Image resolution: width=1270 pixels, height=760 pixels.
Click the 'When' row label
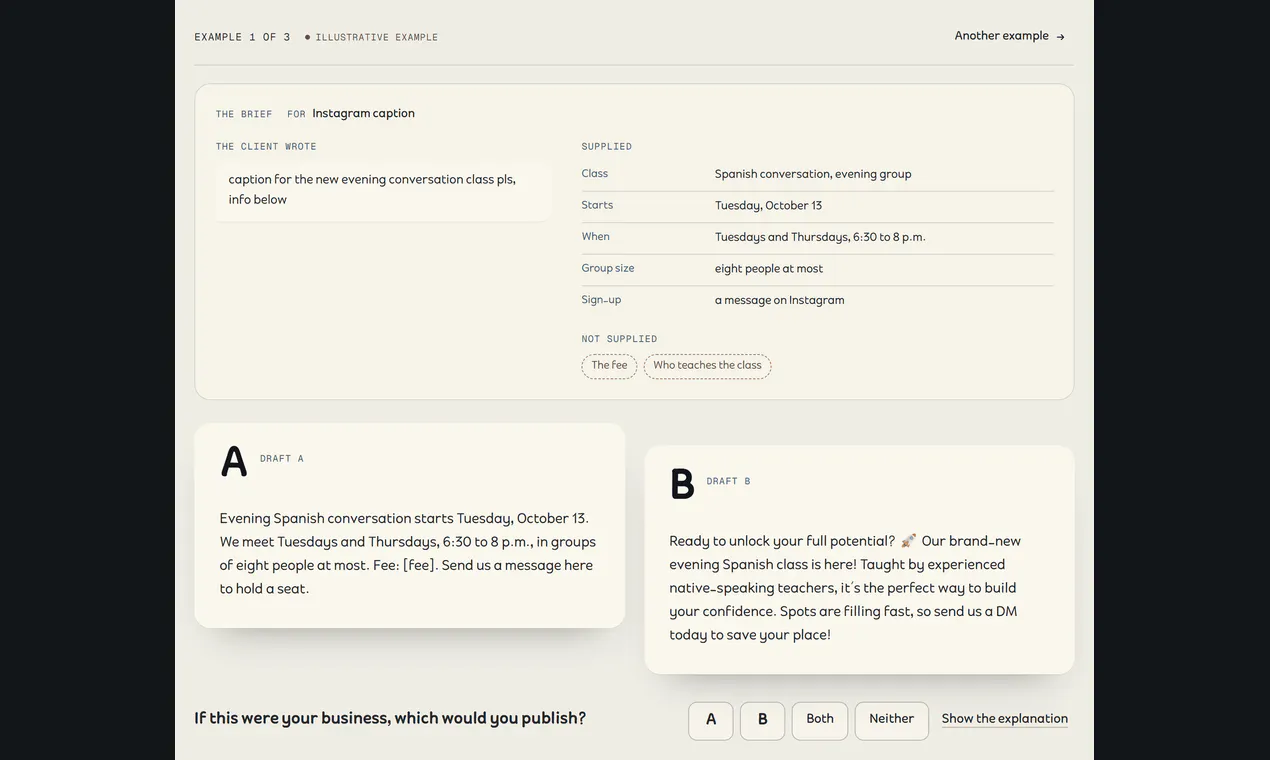(x=595, y=237)
